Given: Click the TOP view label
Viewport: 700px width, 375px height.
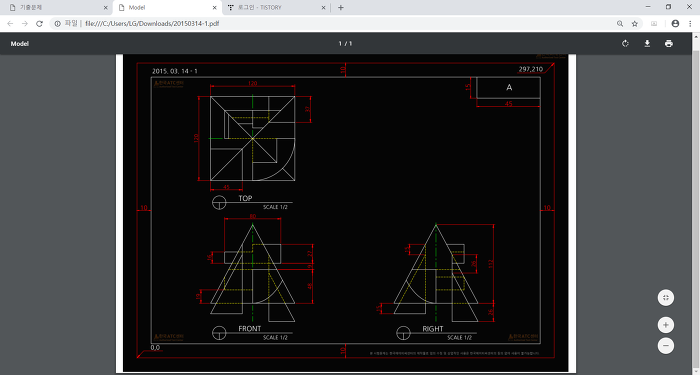Looking at the screenshot, I should (245, 198).
